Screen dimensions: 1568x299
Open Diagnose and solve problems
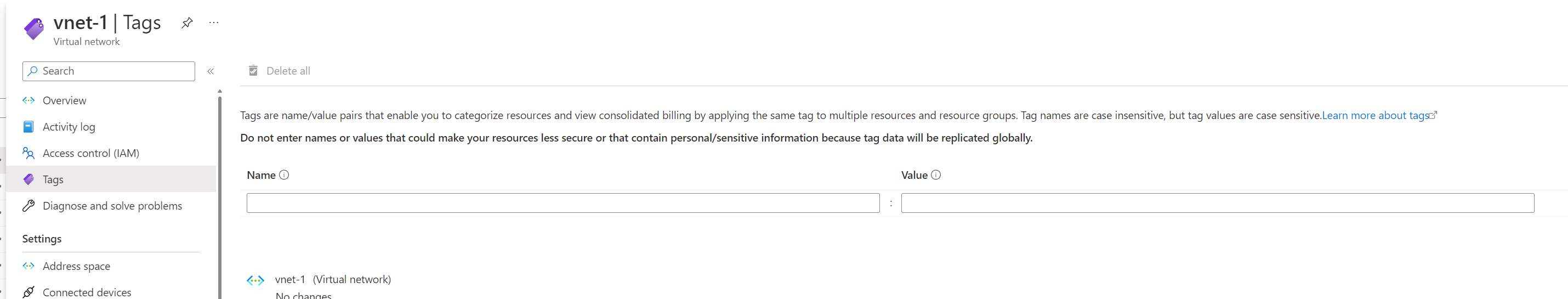point(112,206)
